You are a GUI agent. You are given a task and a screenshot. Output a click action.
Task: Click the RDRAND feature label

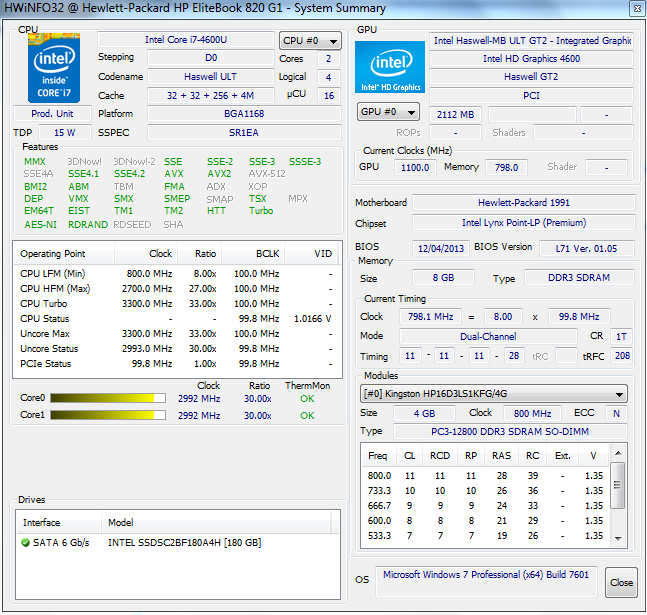[x=88, y=225]
